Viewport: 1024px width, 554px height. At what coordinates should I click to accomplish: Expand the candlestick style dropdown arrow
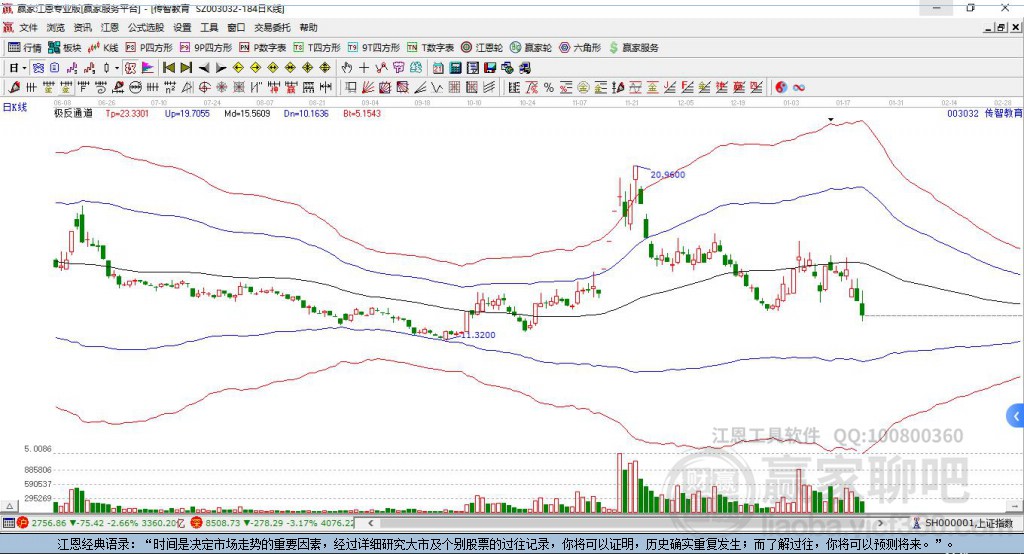click(x=116, y=68)
